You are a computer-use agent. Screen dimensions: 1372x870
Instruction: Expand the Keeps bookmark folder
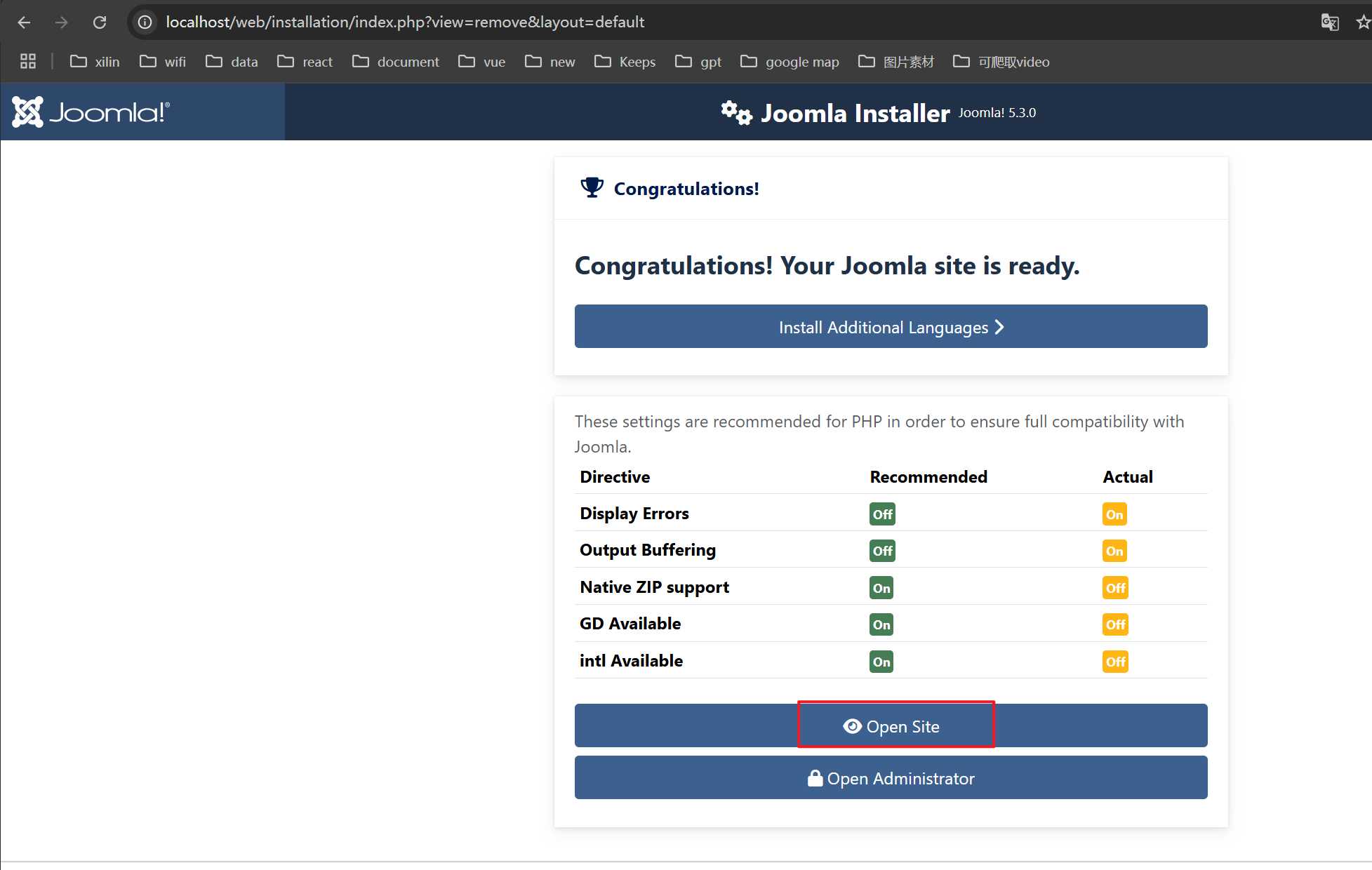click(625, 62)
